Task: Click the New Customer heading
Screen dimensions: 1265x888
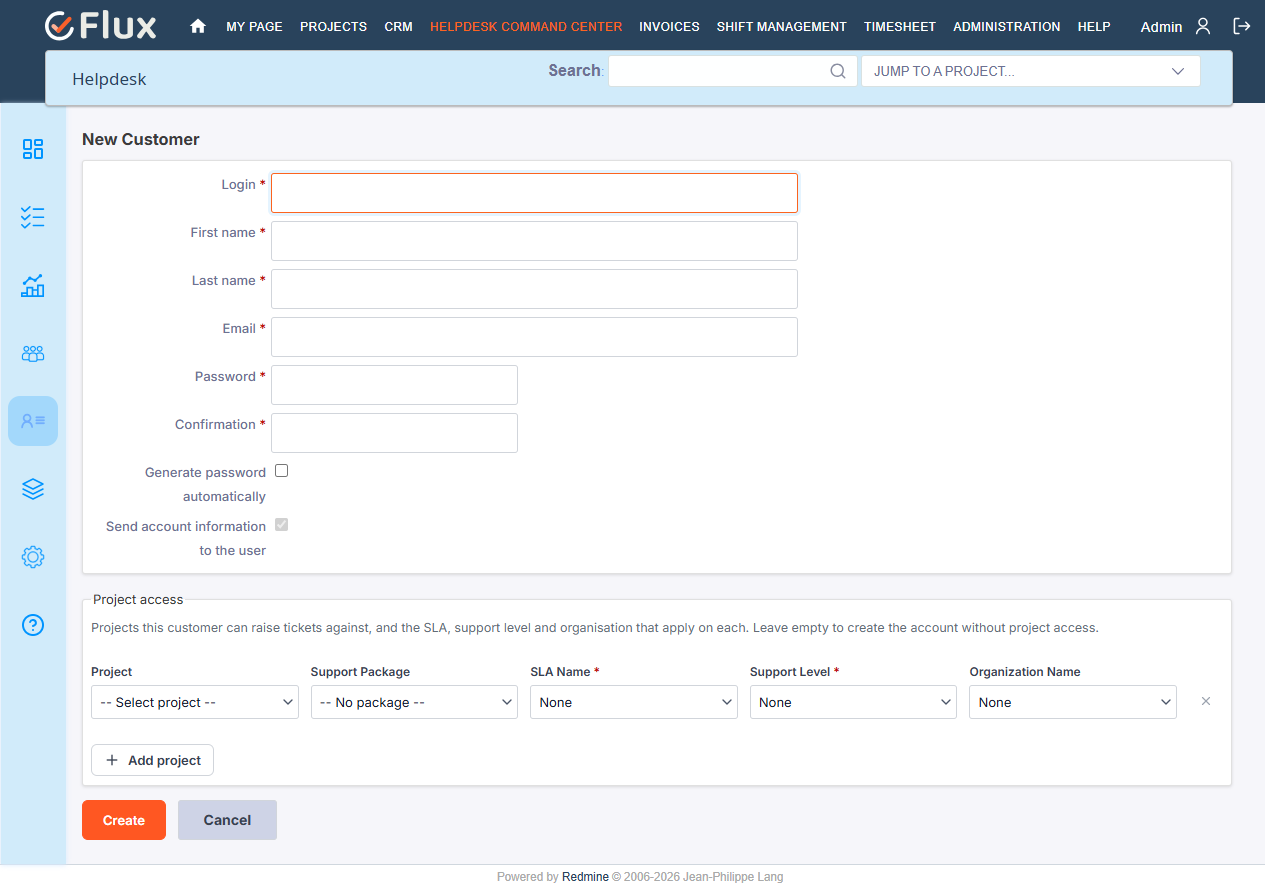Action: click(x=141, y=139)
